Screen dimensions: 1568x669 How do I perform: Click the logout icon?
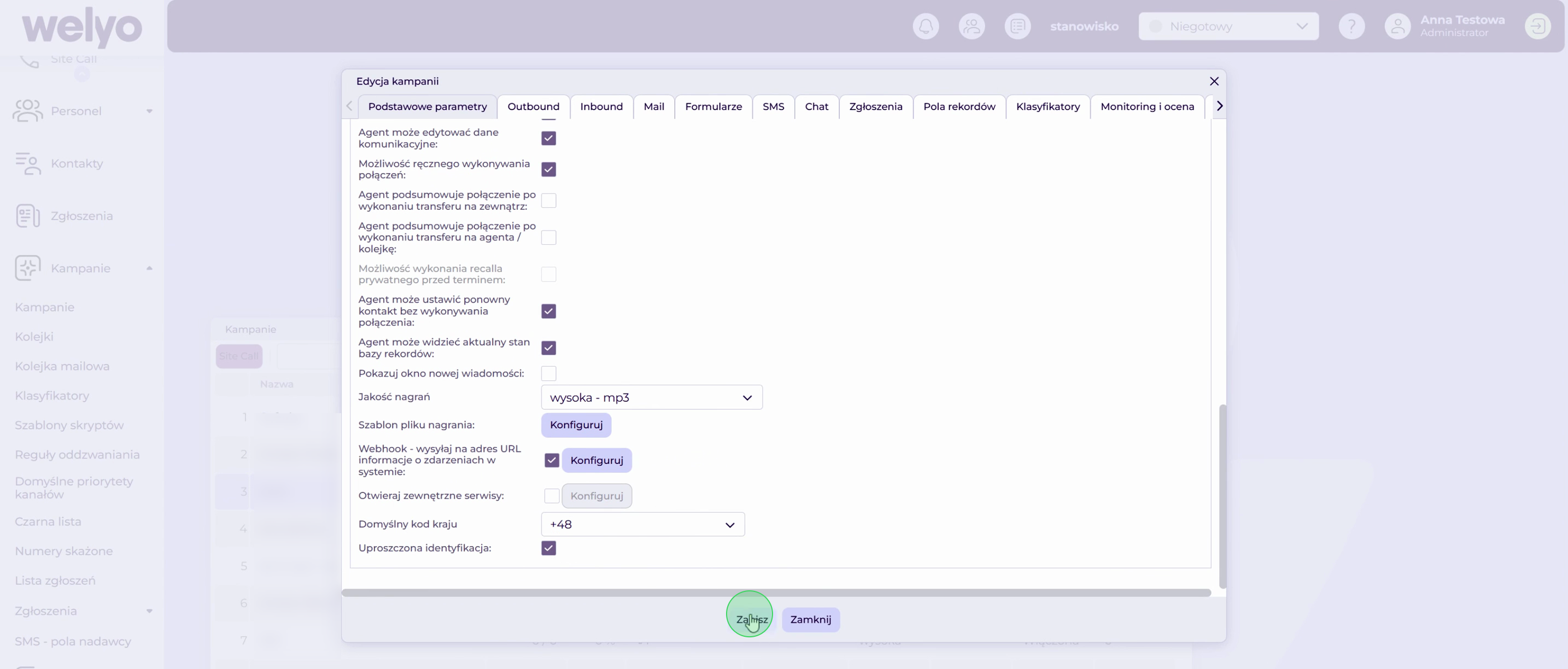[1537, 26]
